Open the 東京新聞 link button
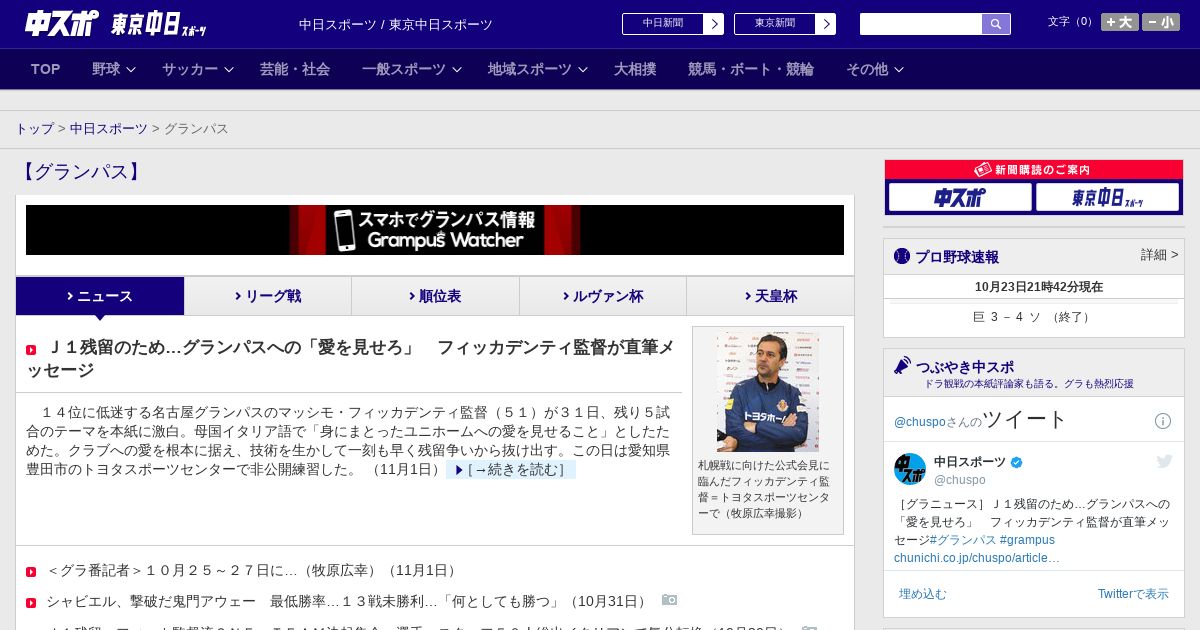Viewport: 1200px width, 630px height. pyautogui.click(x=775, y=24)
